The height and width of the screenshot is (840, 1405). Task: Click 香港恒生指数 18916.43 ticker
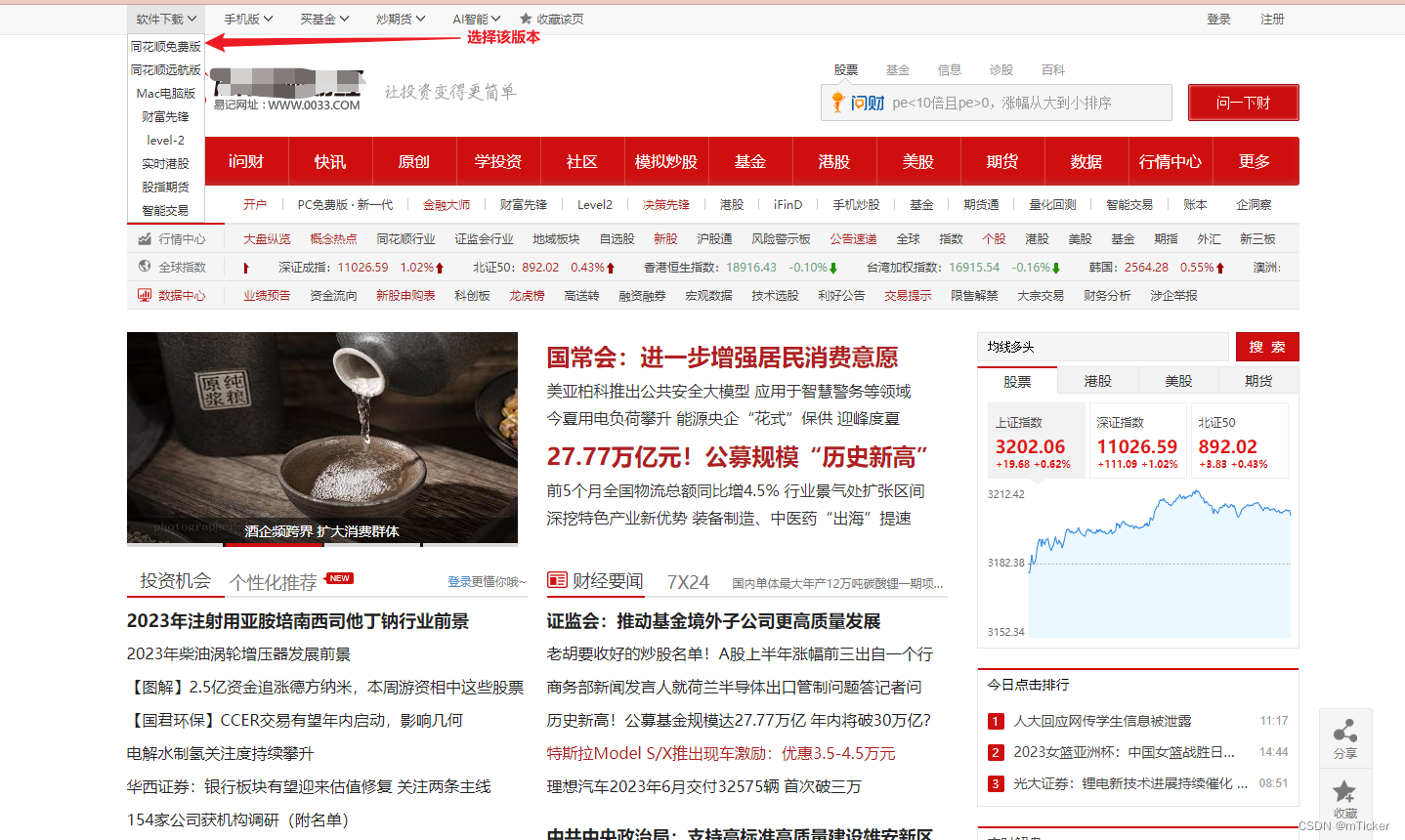[x=741, y=267]
